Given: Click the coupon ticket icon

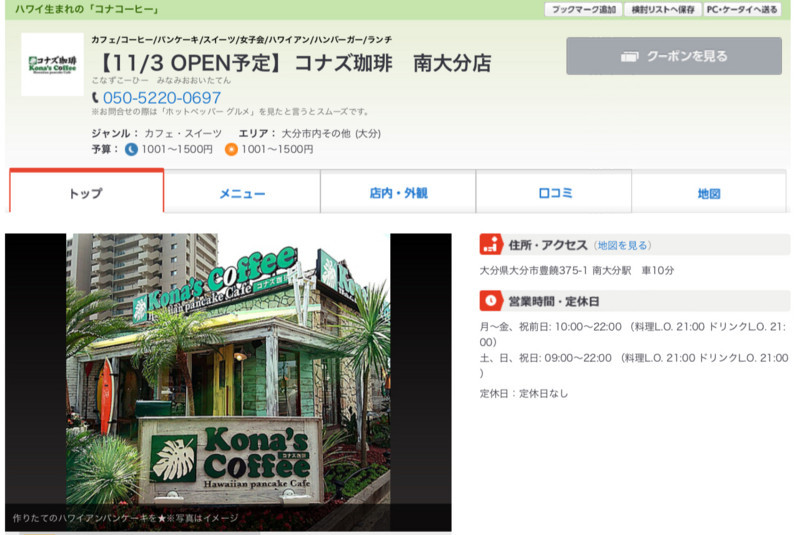Looking at the screenshot, I should coord(629,57).
